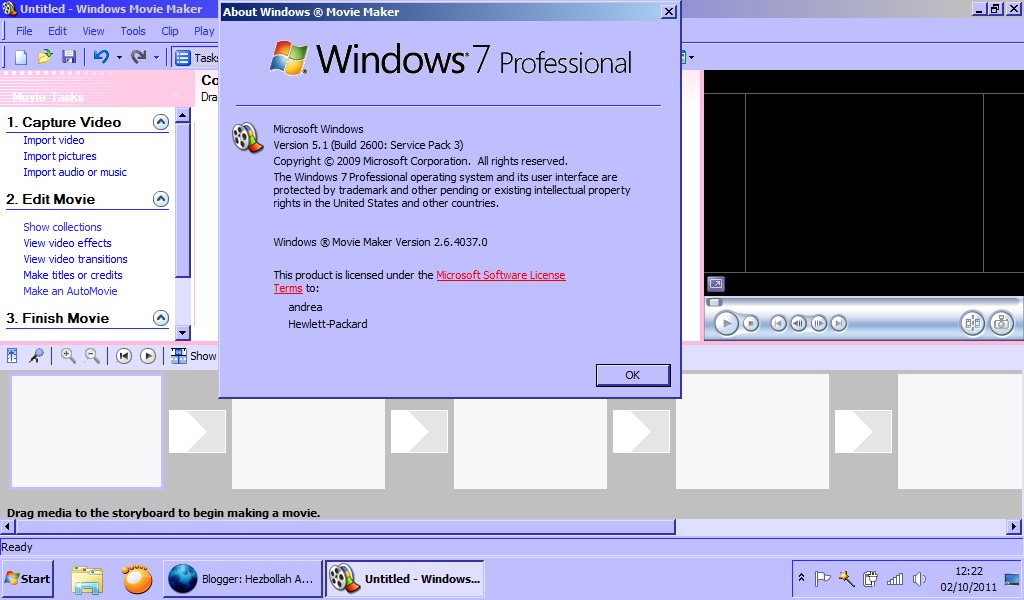Click the Narrate Timeline microphone icon
The image size is (1024, 600).
(x=36, y=356)
